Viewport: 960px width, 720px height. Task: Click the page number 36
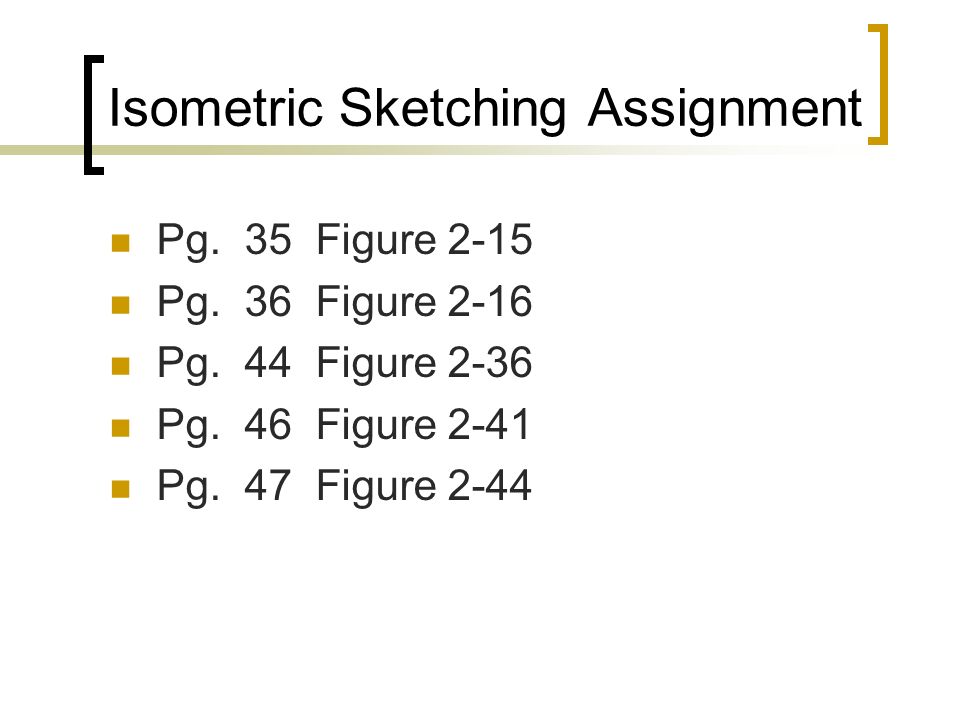[268, 301]
